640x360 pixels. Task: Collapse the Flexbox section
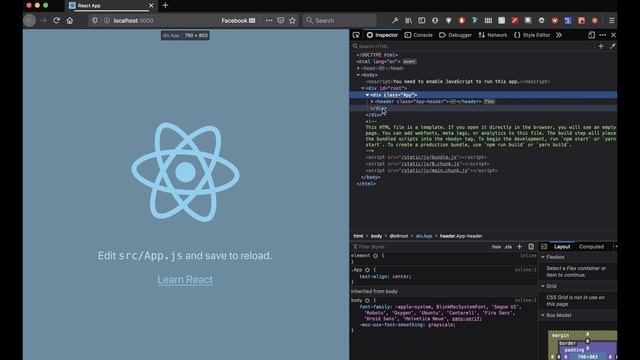pos(543,257)
